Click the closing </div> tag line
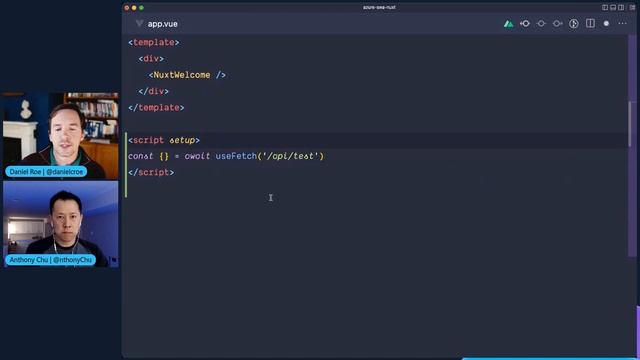This screenshot has height=360, width=640. pos(153,91)
